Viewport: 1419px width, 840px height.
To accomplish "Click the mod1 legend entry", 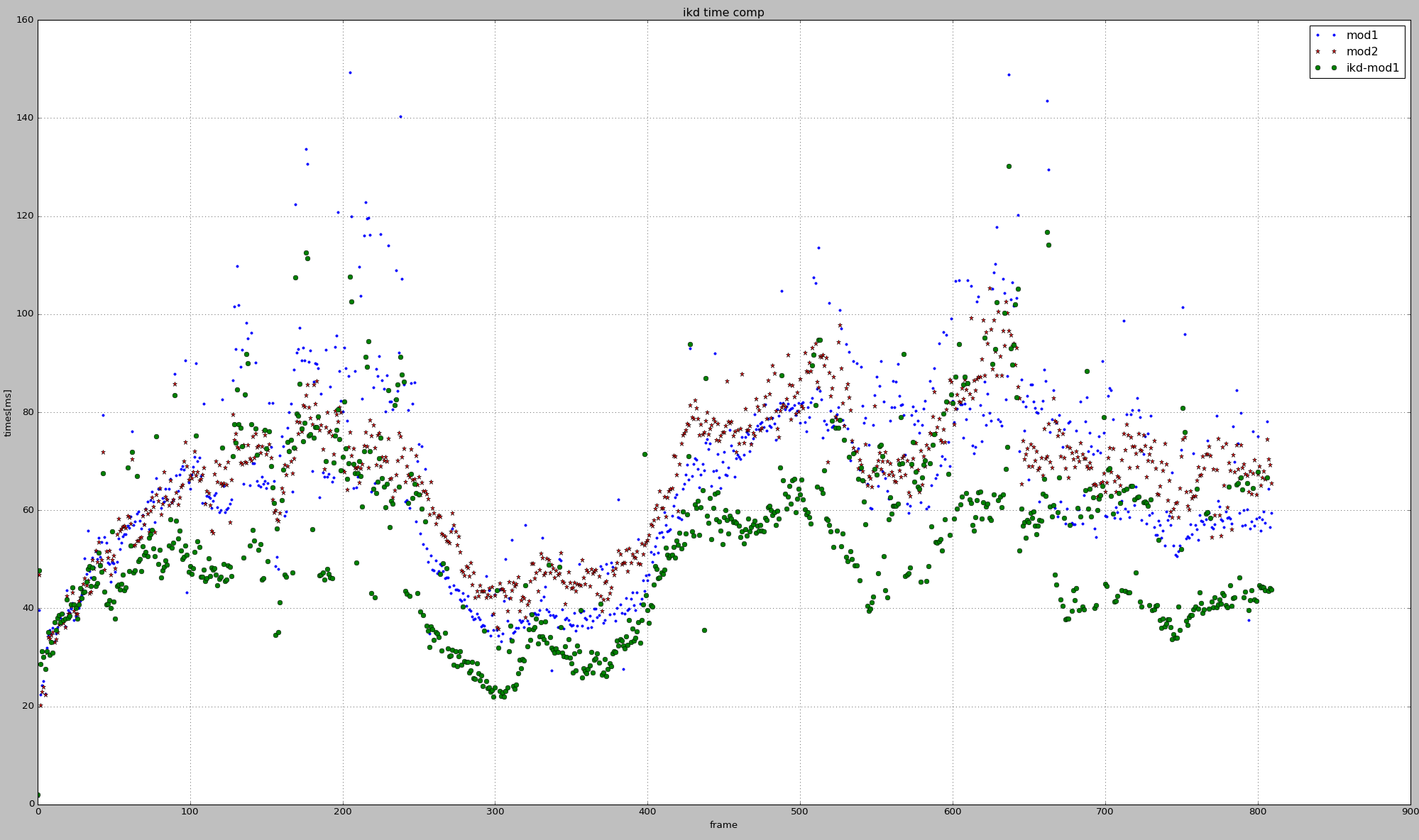I will pyautogui.click(x=1362, y=35).
